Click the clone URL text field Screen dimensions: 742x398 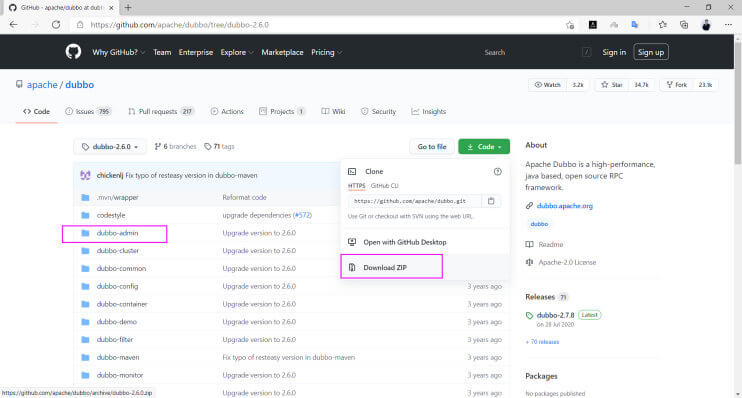tap(415, 201)
